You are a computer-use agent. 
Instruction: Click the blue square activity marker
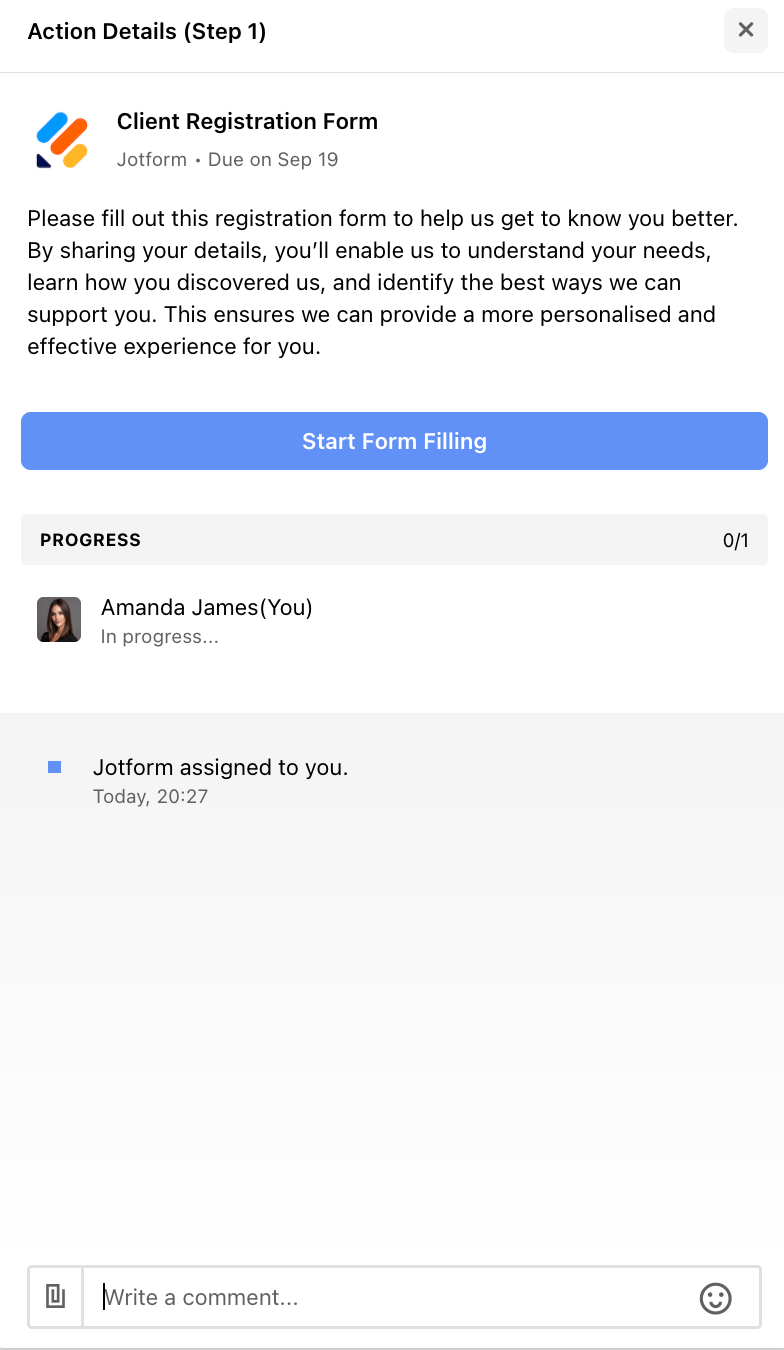click(x=55, y=767)
